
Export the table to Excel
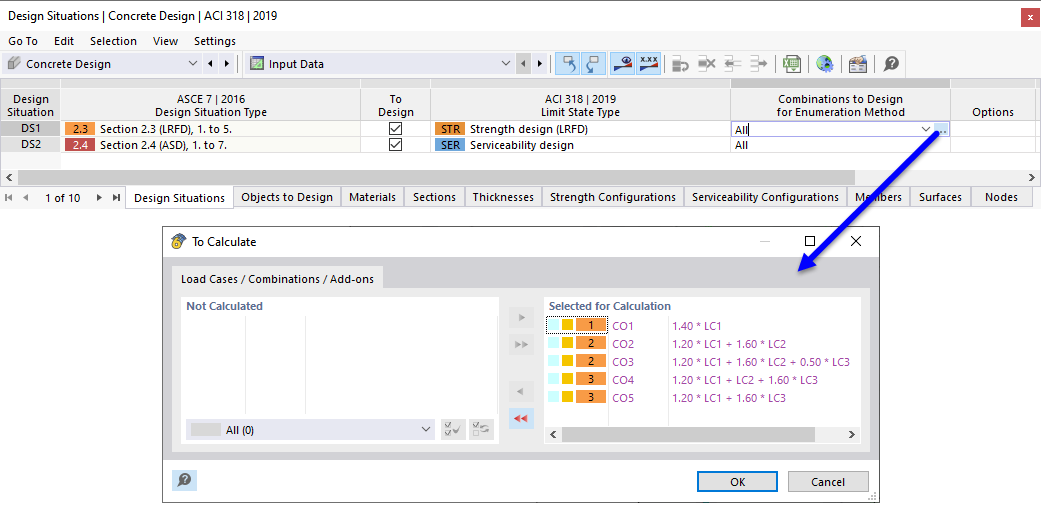tap(791, 64)
